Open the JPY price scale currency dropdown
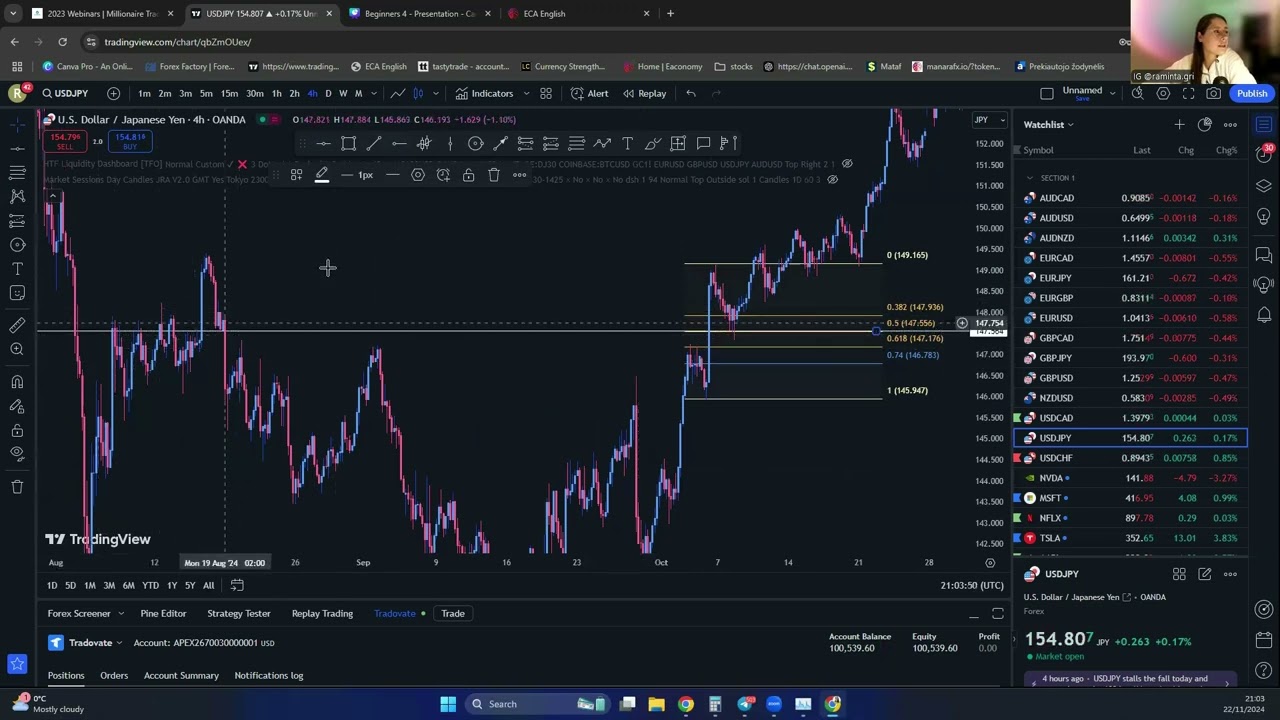The image size is (1280, 720). point(988,120)
